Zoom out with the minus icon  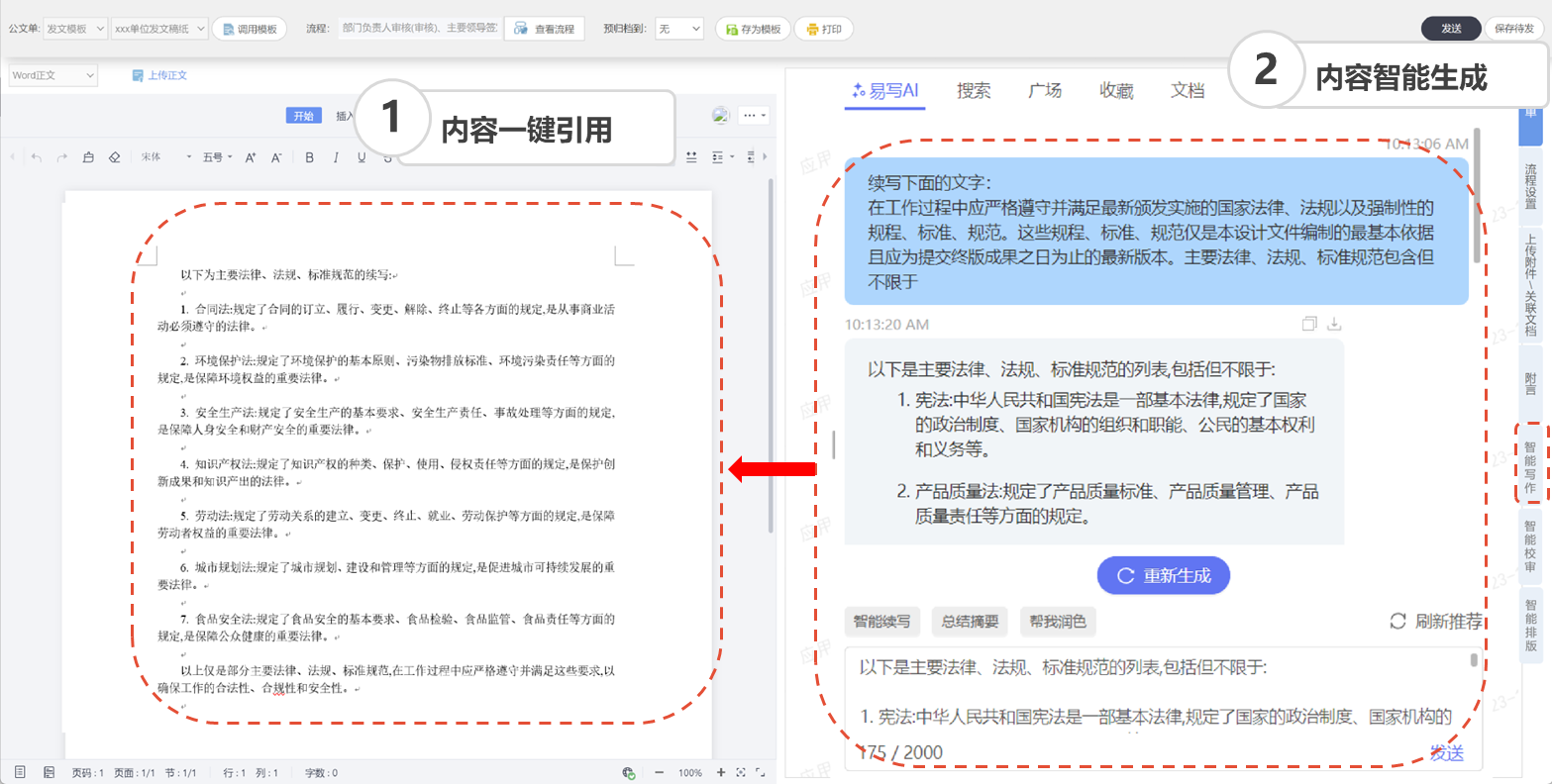(660, 772)
